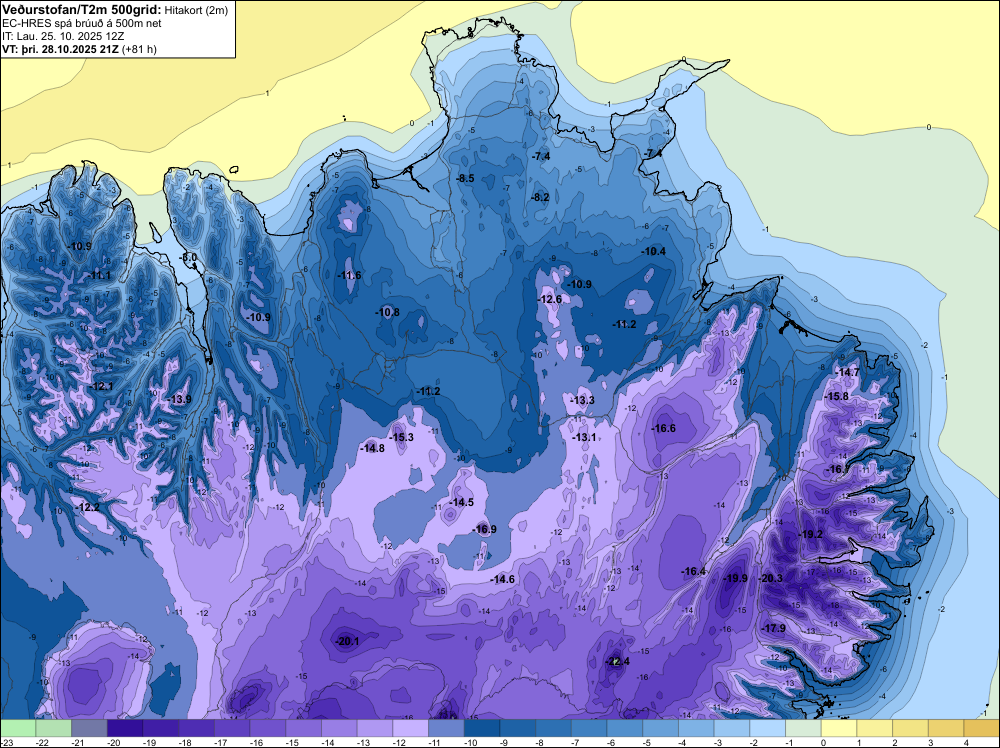
Task: Click the -14.8 temperature label
Action: coord(372,448)
